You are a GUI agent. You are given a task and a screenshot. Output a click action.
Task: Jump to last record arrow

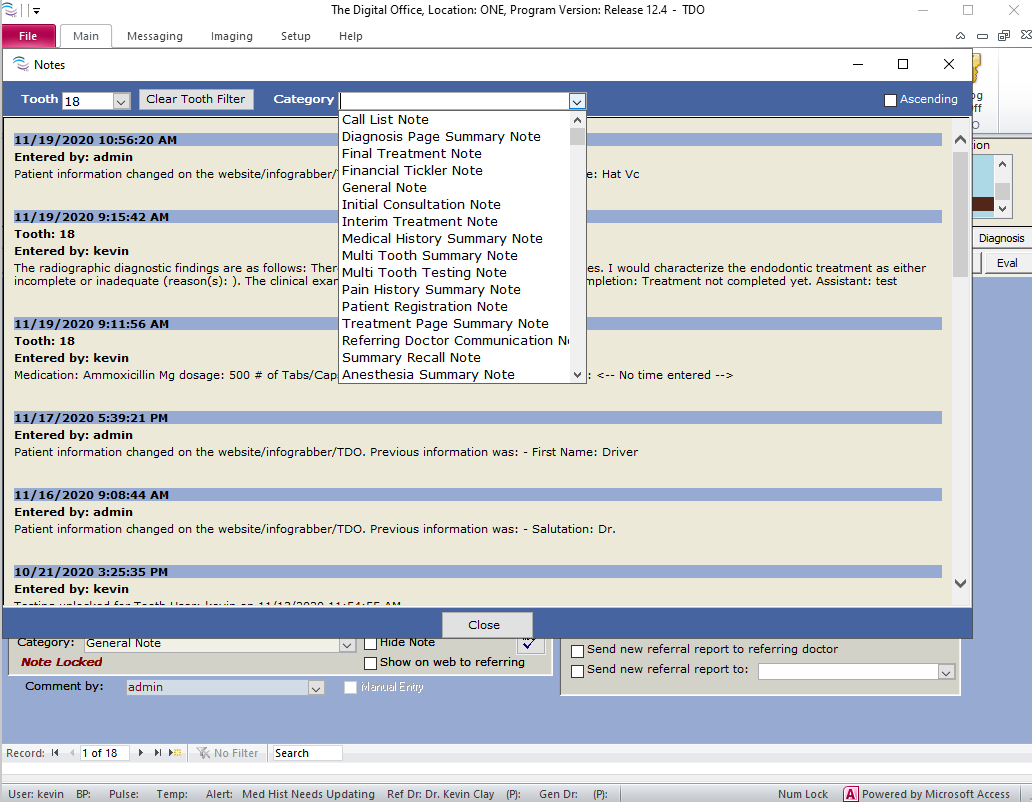pos(157,753)
